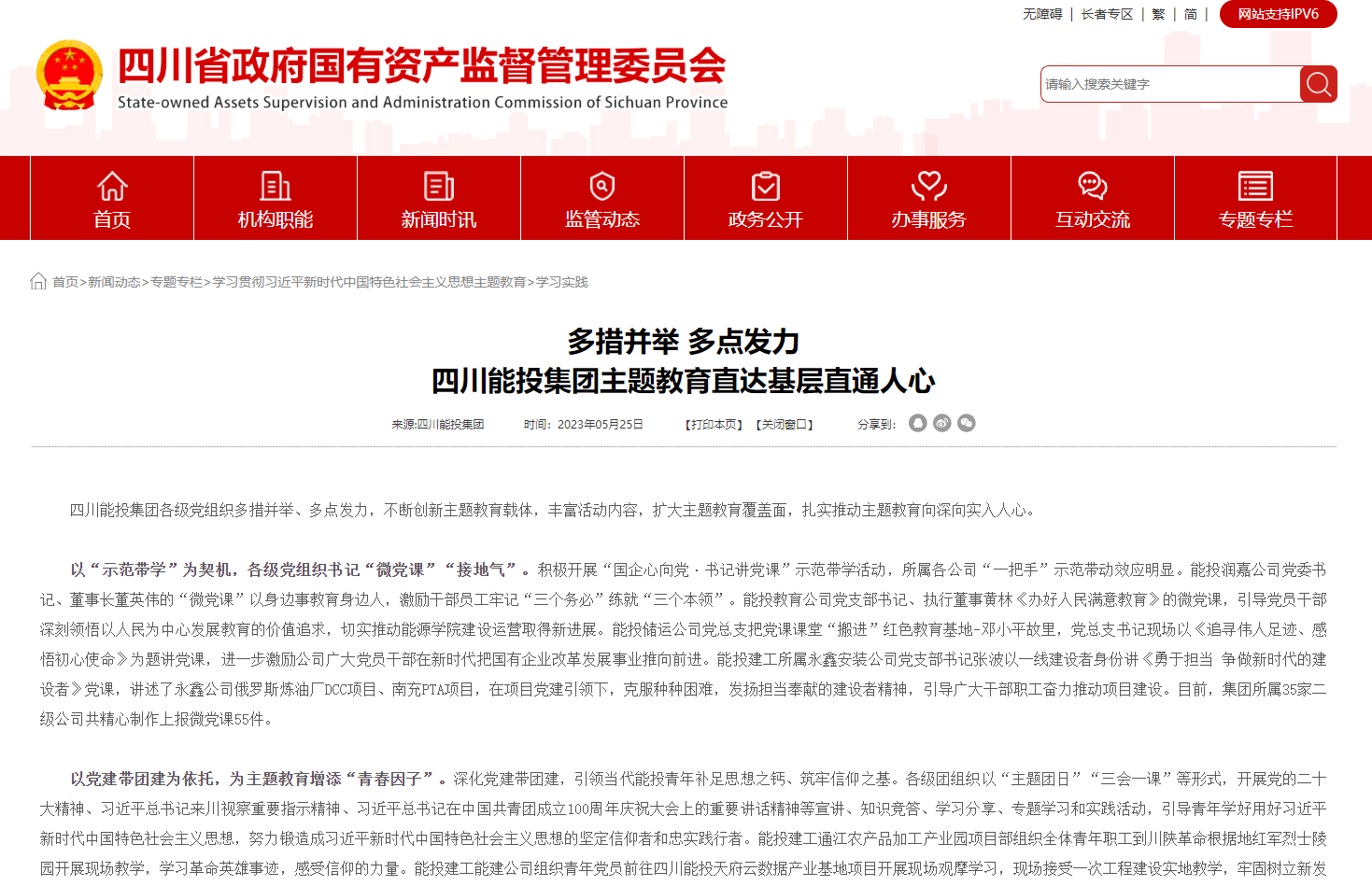Image resolution: width=1372 pixels, height=886 pixels.
Task: Focus the search keyword input field
Action: pyautogui.click(x=1170, y=84)
